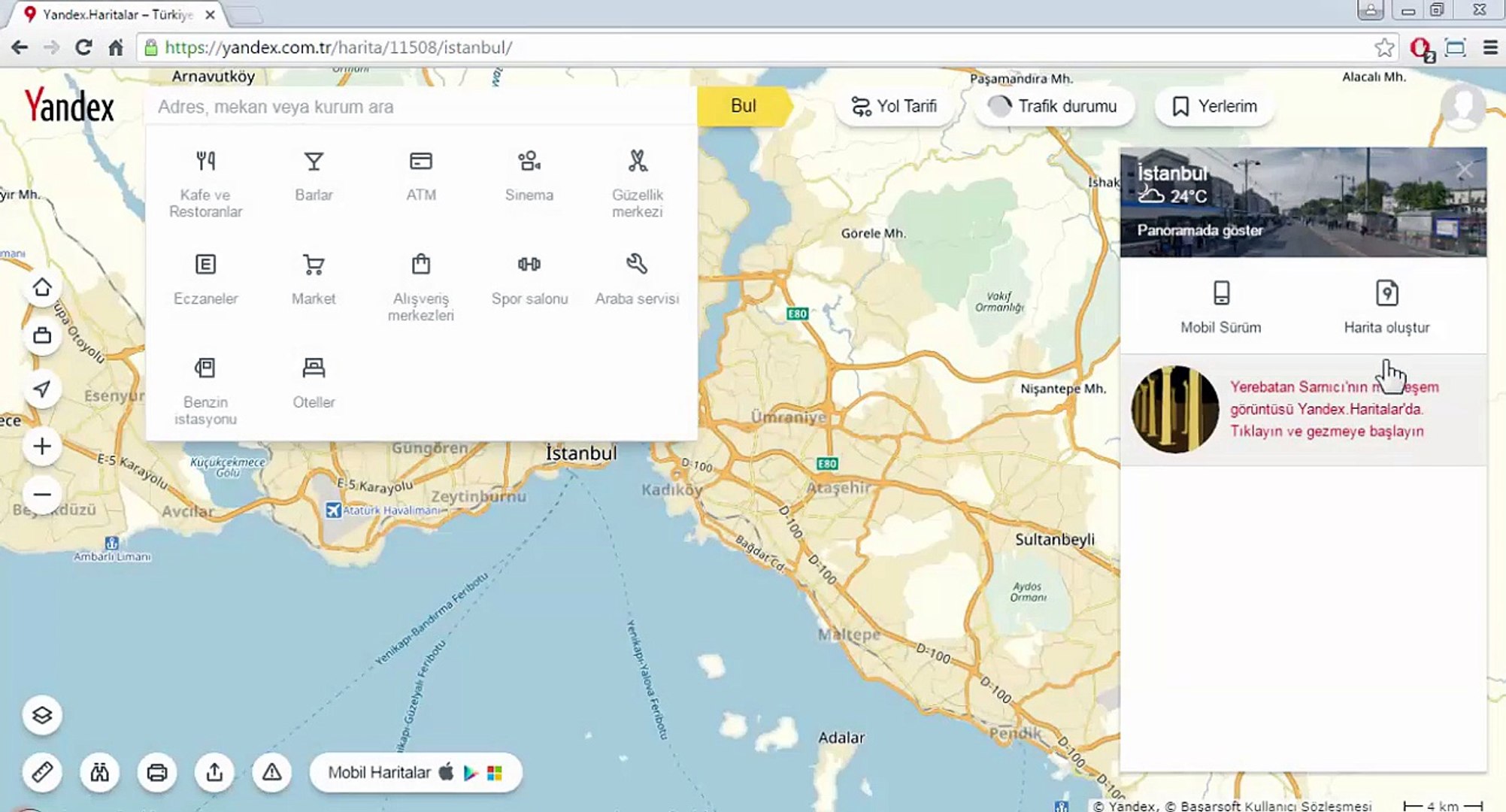Zoom out with the minus button
1506x812 pixels.
pos(42,495)
